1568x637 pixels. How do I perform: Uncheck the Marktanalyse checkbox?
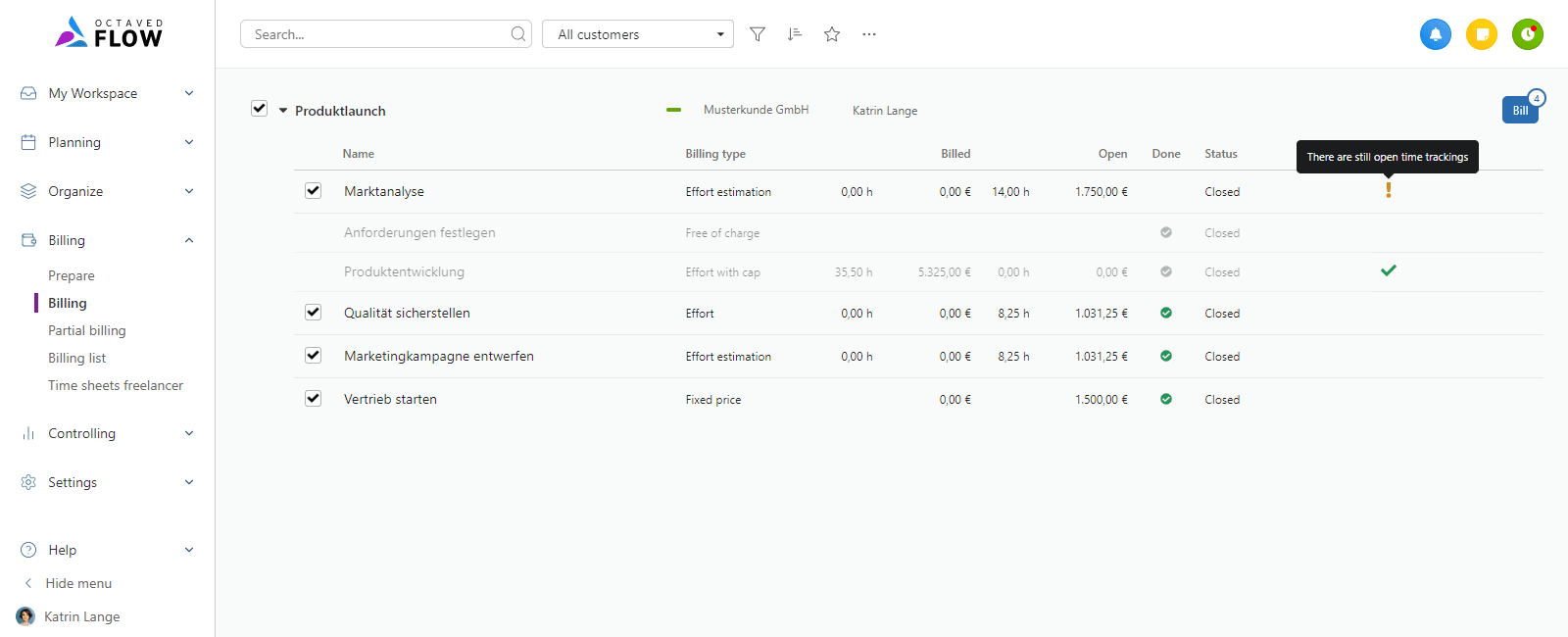tap(314, 191)
